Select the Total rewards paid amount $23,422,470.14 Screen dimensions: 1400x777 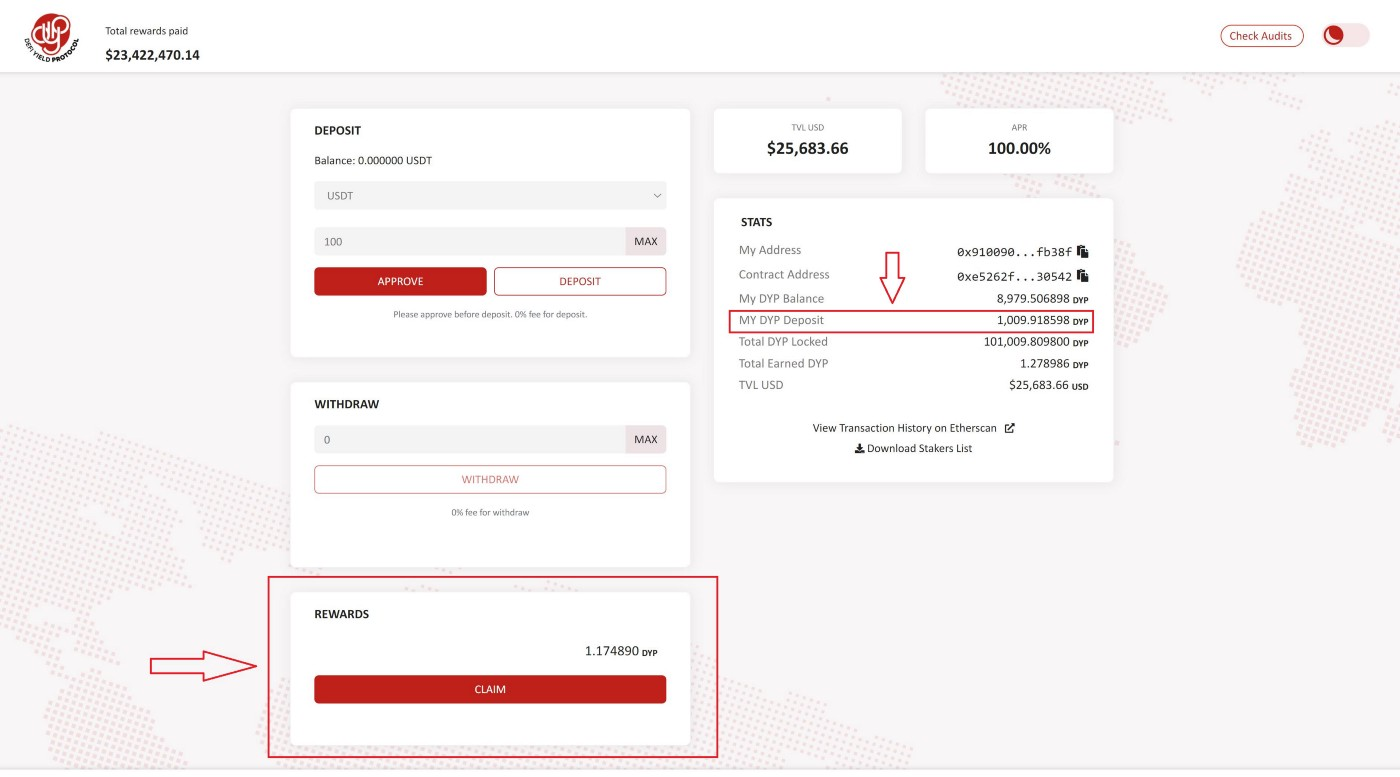[152, 55]
